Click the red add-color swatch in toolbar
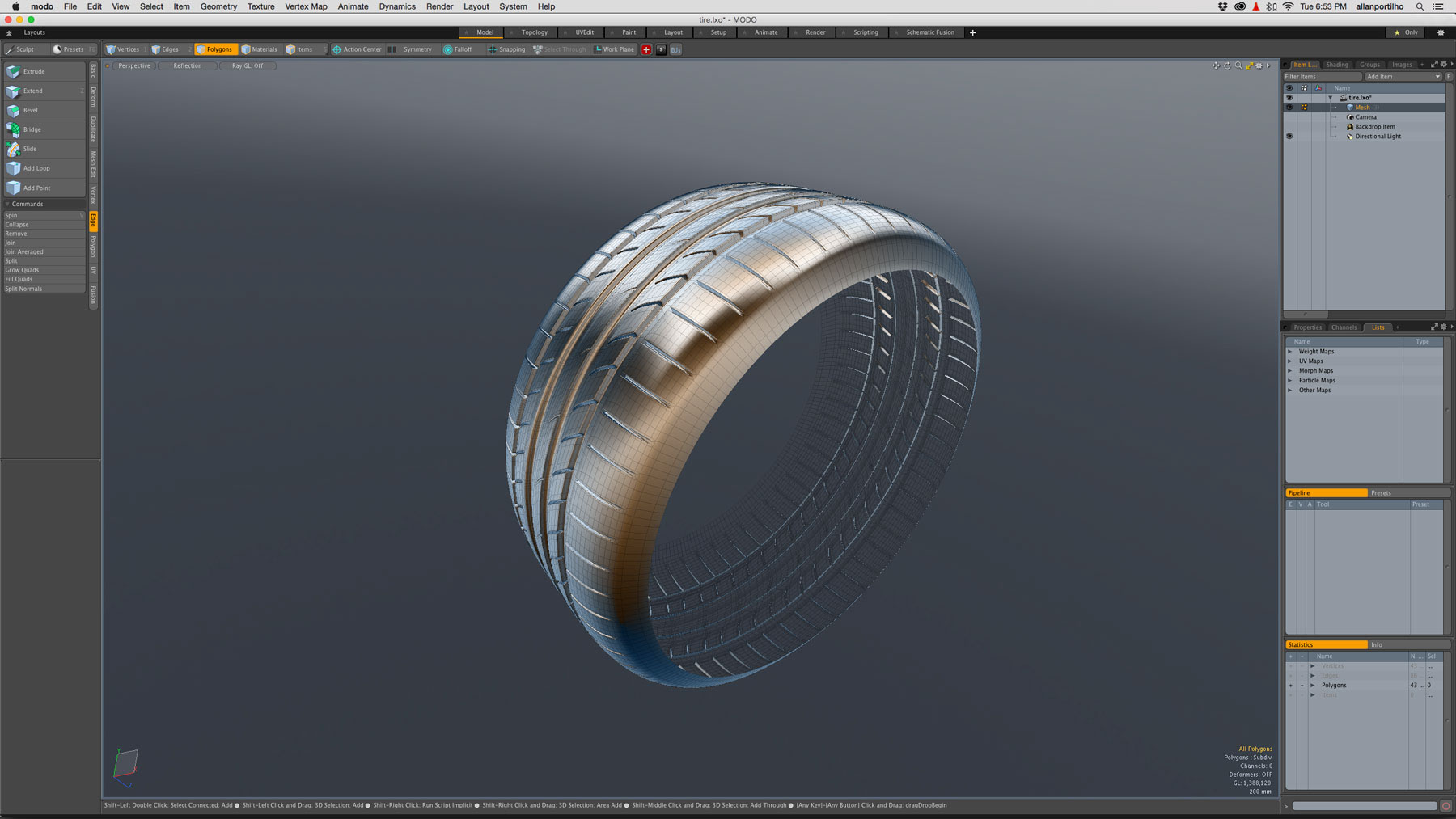Image resolution: width=1456 pixels, height=819 pixels. 645,49
